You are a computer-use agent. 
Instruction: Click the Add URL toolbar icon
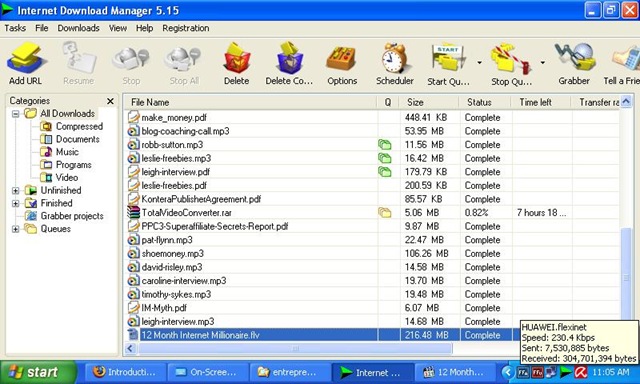(26, 59)
